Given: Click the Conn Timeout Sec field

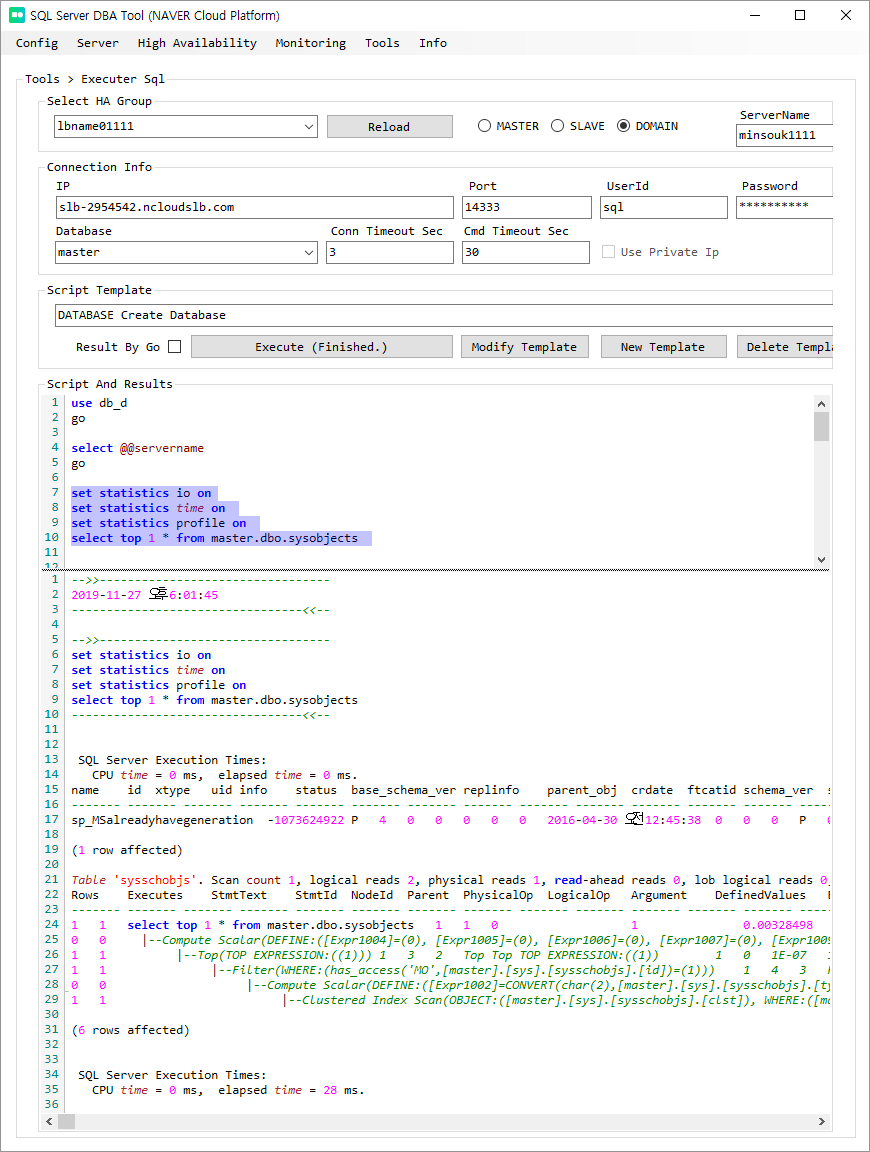Looking at the screenshot, I should [389, 252].
